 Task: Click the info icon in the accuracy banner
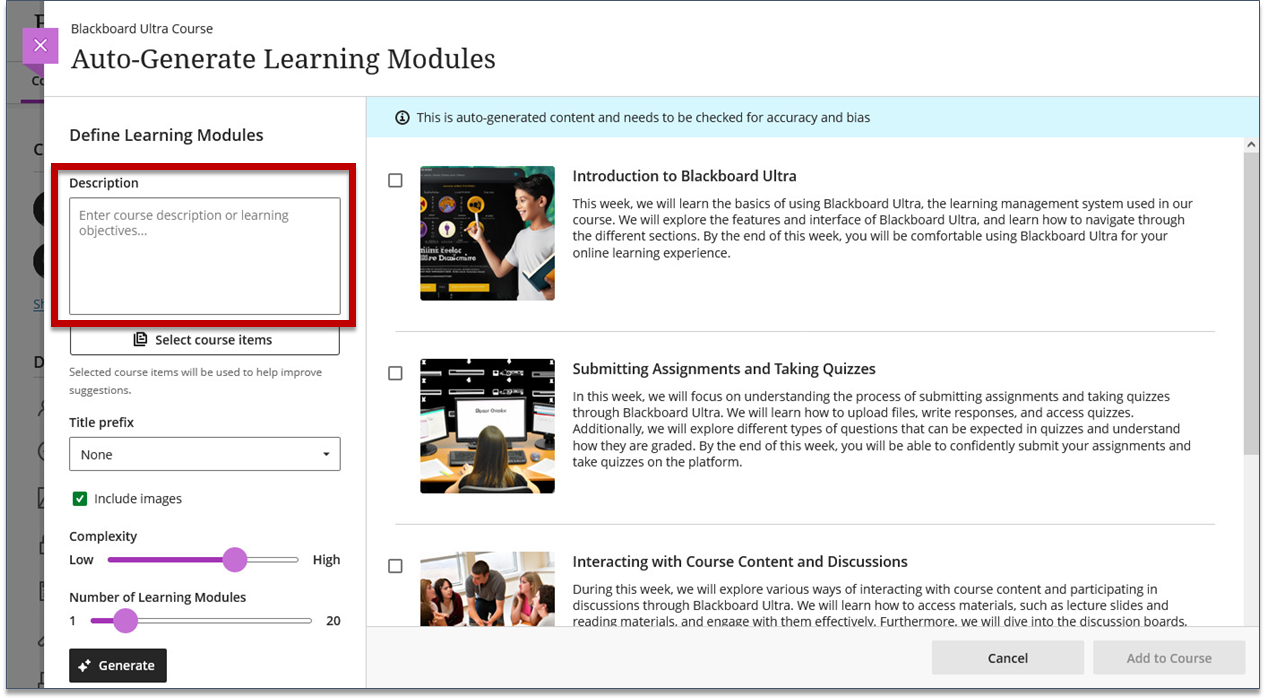(402, 118)
